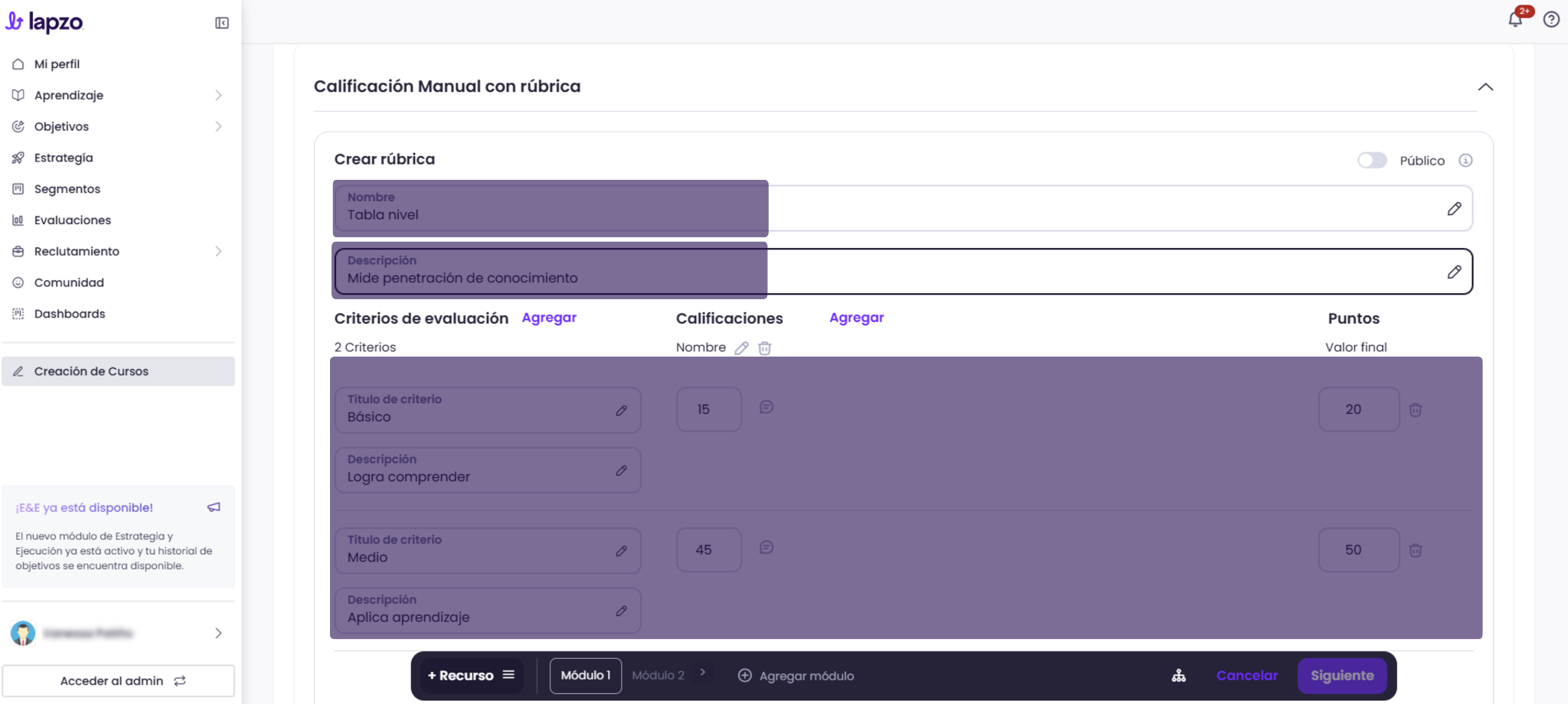The height and width of the screenshot is (704, 1568).
Task: Click pencil icon in rubric Descripción field
Action: click(1454, 272)
